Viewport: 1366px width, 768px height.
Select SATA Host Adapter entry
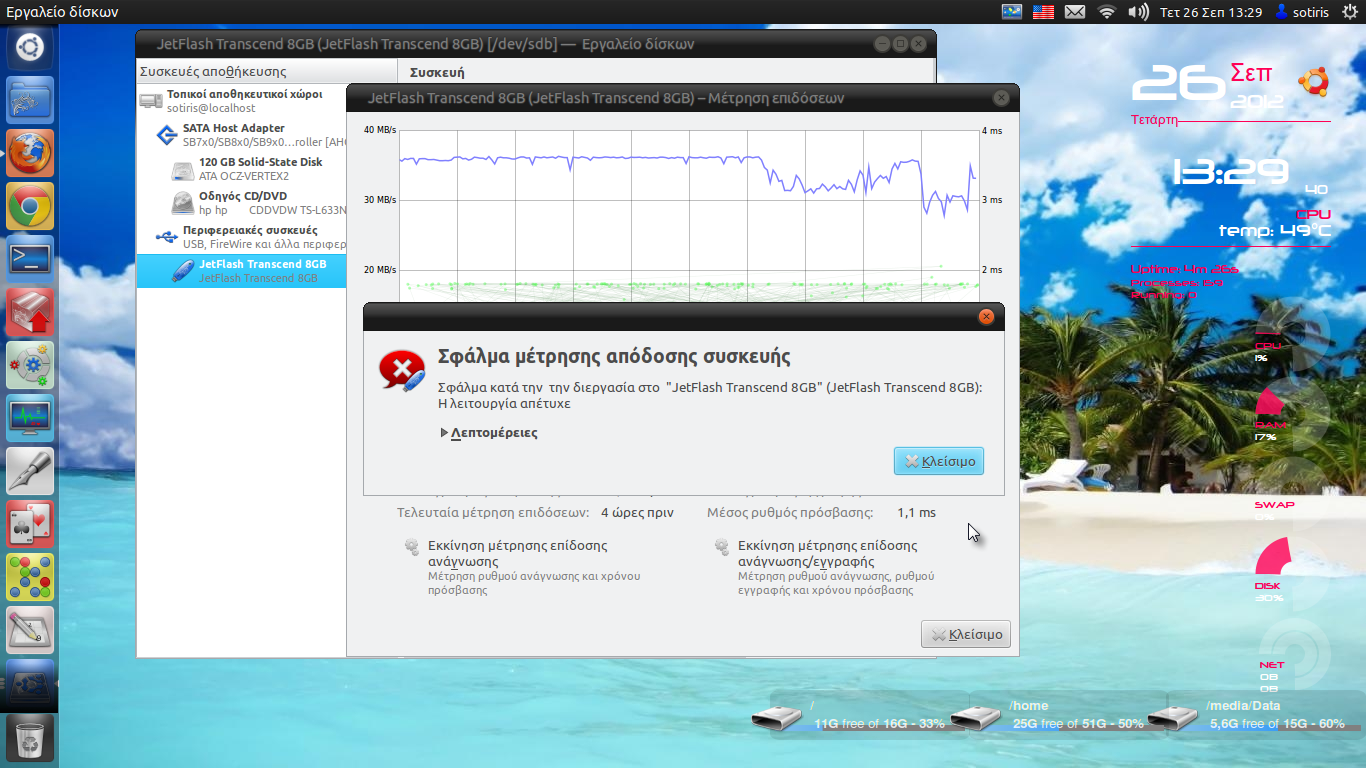coord(233,134)
